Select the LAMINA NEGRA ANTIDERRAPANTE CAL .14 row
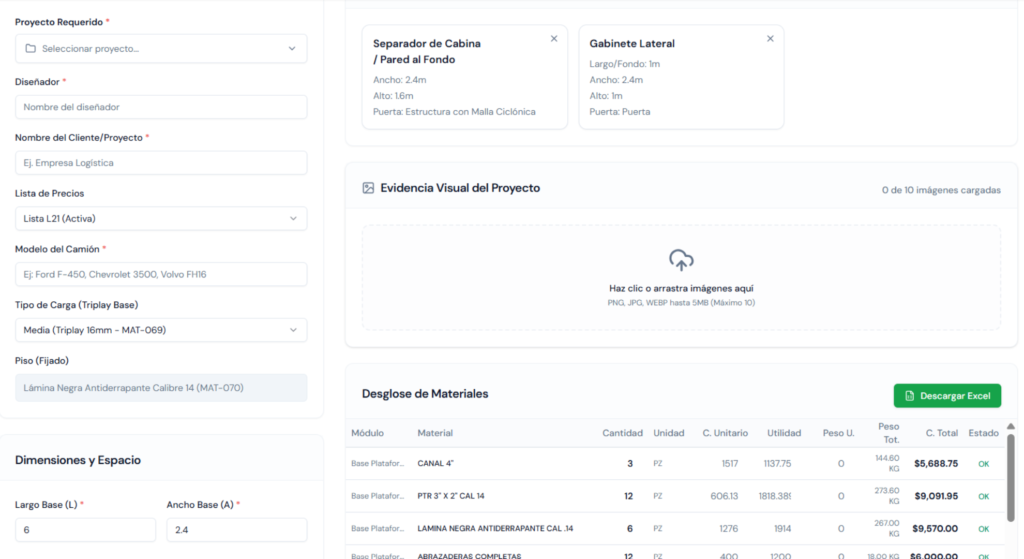Screen dimensions: 1024x559 [676, 529]
